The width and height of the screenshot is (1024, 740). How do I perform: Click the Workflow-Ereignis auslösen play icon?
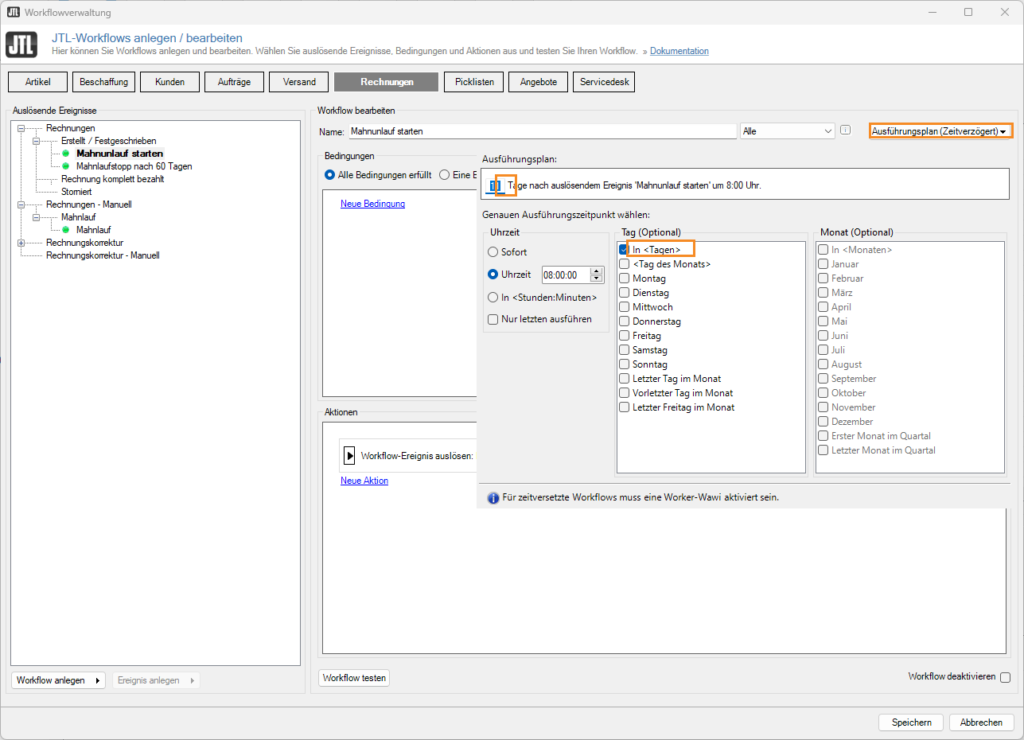tap(351, 455)
